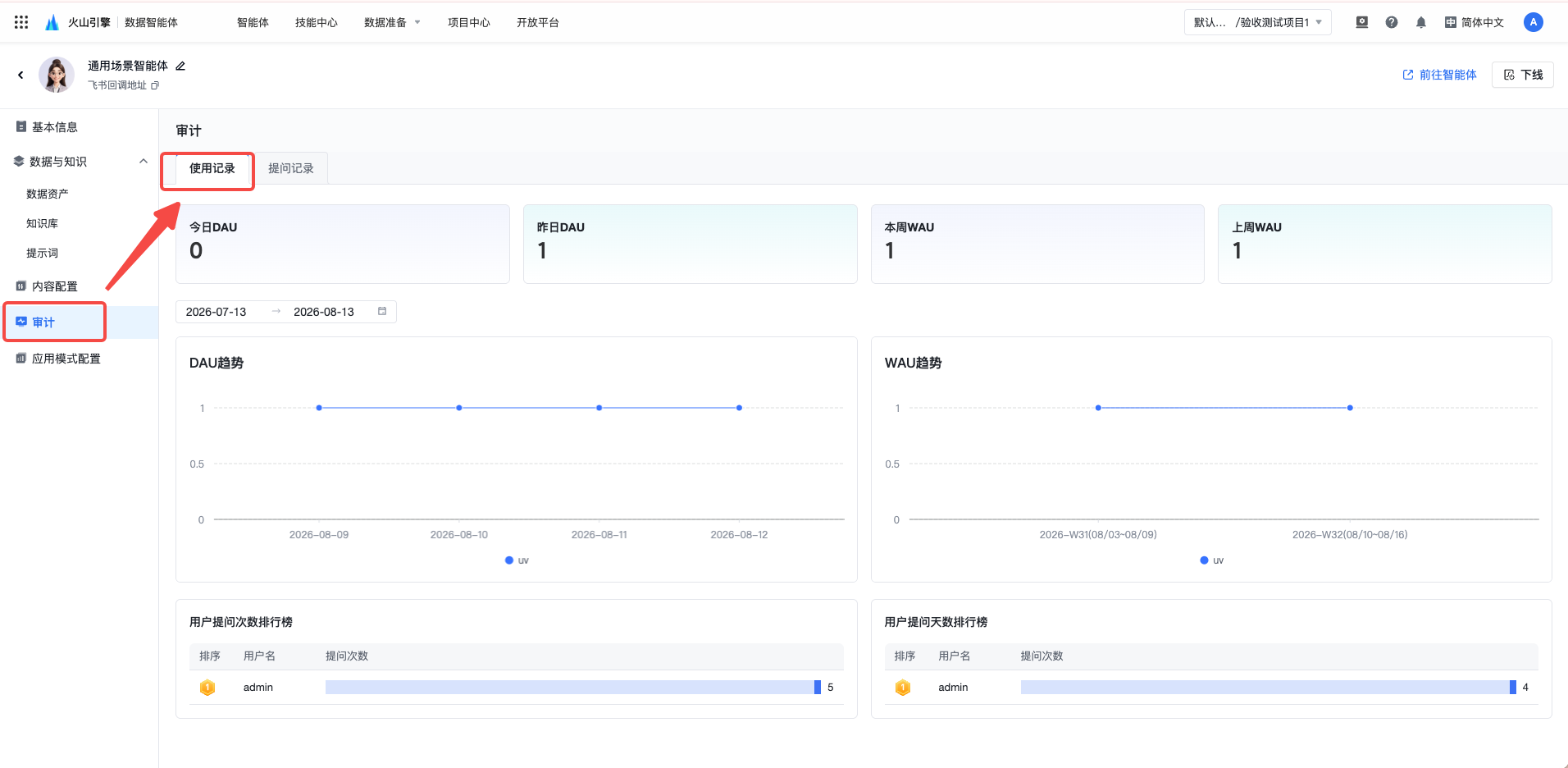Open the project selector 验收测试项目1

[x=1257, y=22]
